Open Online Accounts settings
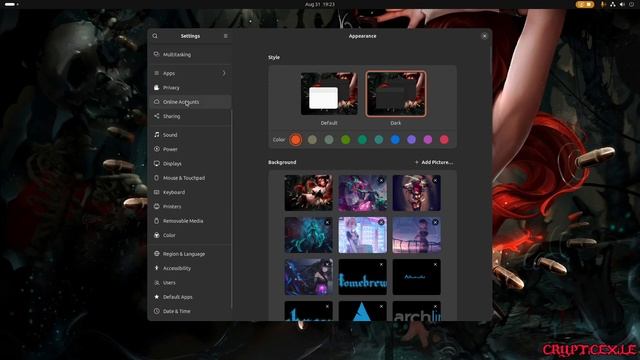 tap(190, 102)
